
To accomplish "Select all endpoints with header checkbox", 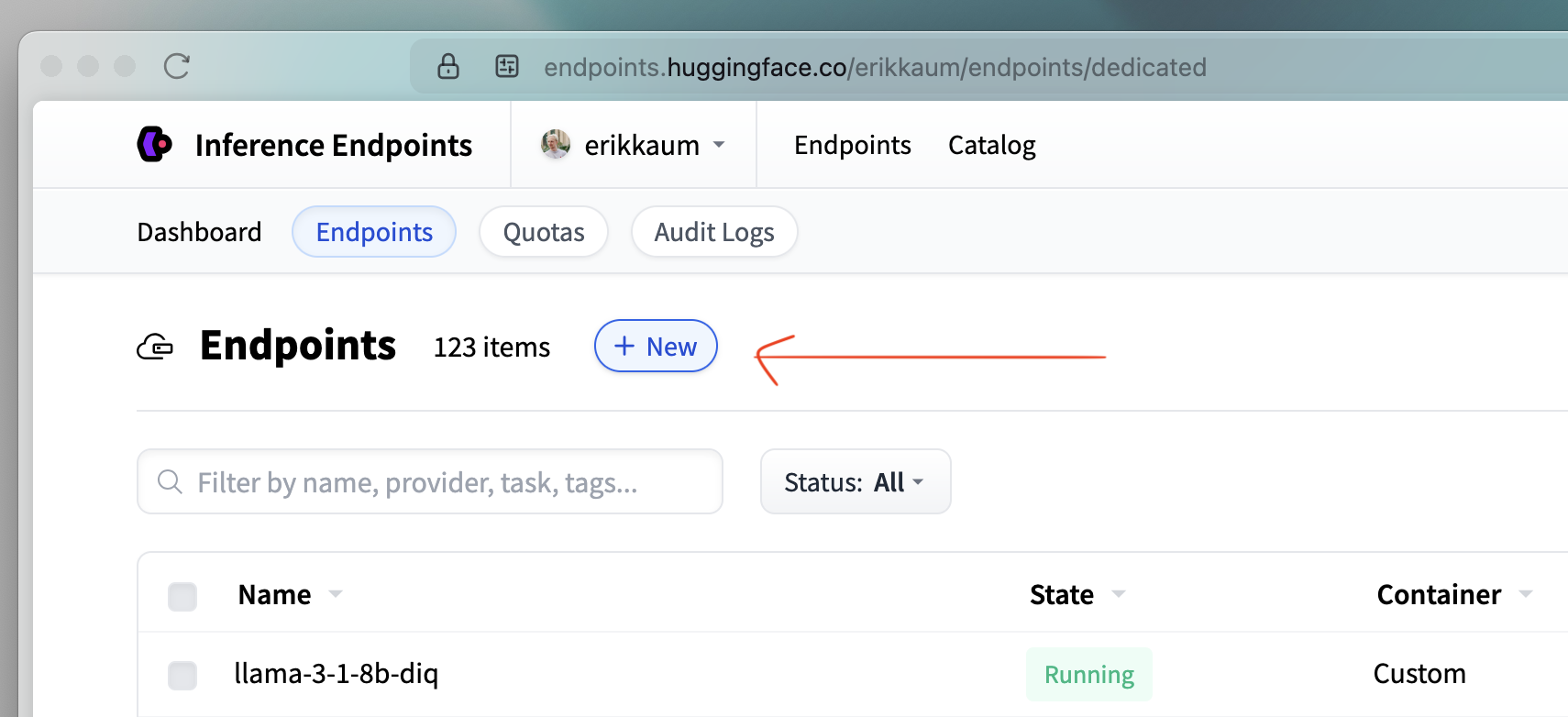I will point(182,596).
